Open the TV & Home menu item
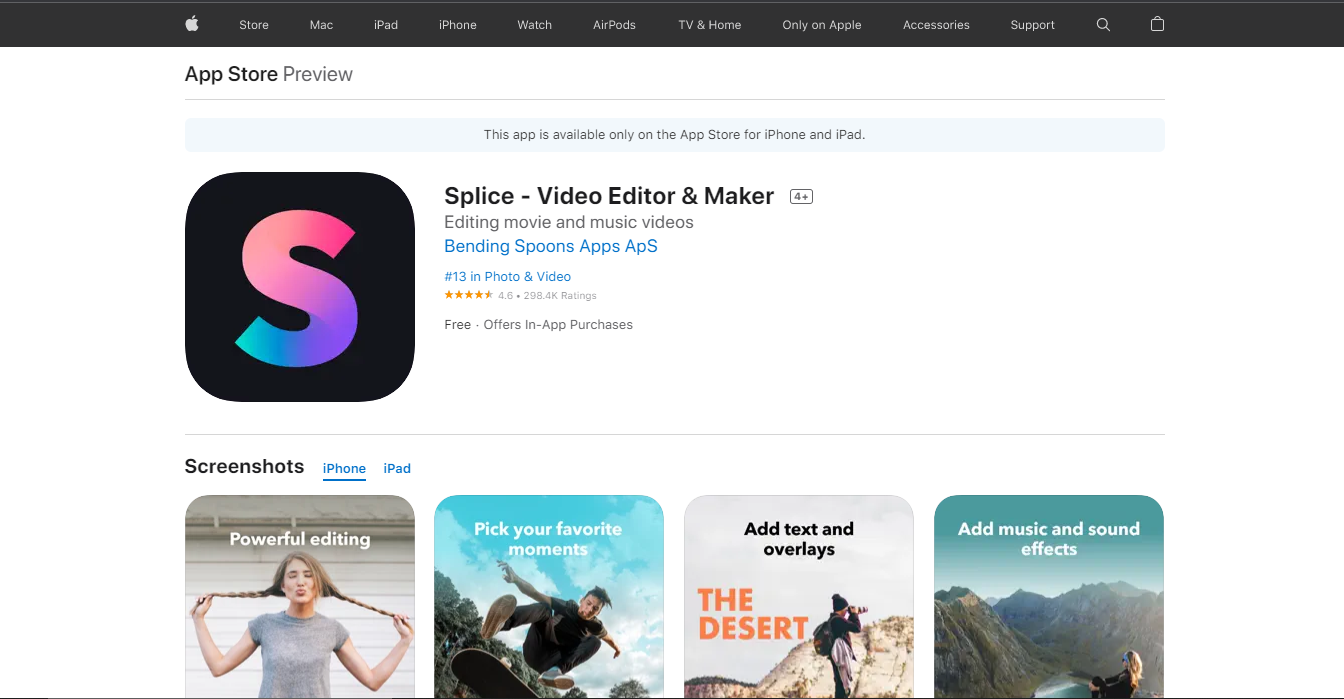The height and width of the screenshot is (699, 1344). point(710,25)
